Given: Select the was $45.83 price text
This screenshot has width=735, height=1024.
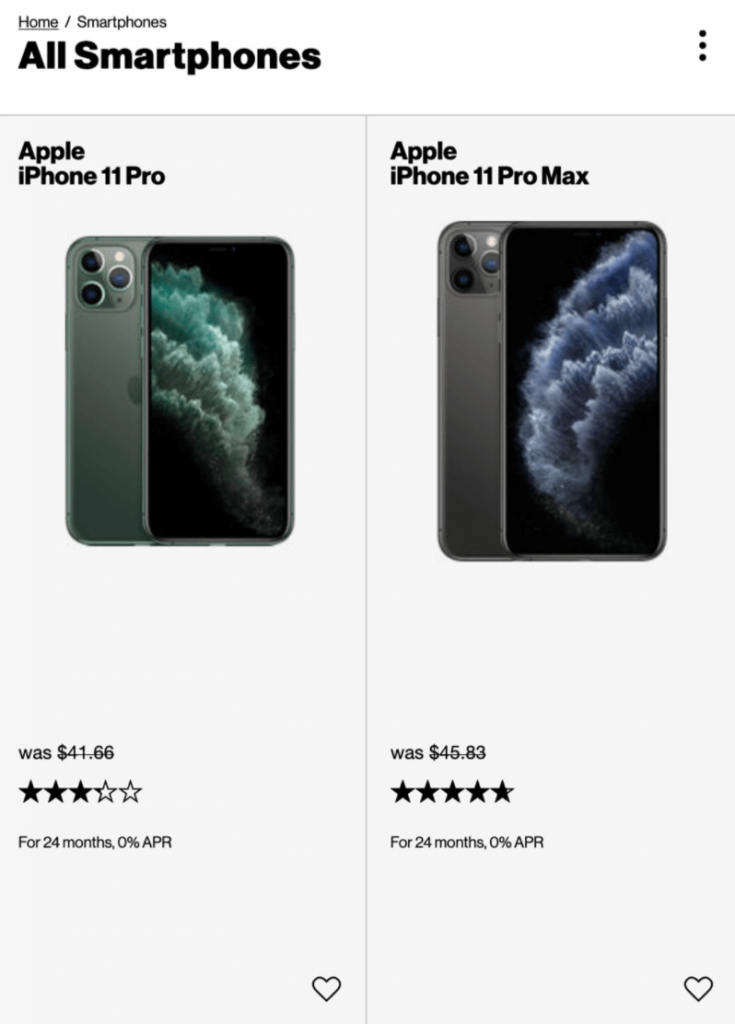Looking at the screenshot, I should [x=438, y=753].
